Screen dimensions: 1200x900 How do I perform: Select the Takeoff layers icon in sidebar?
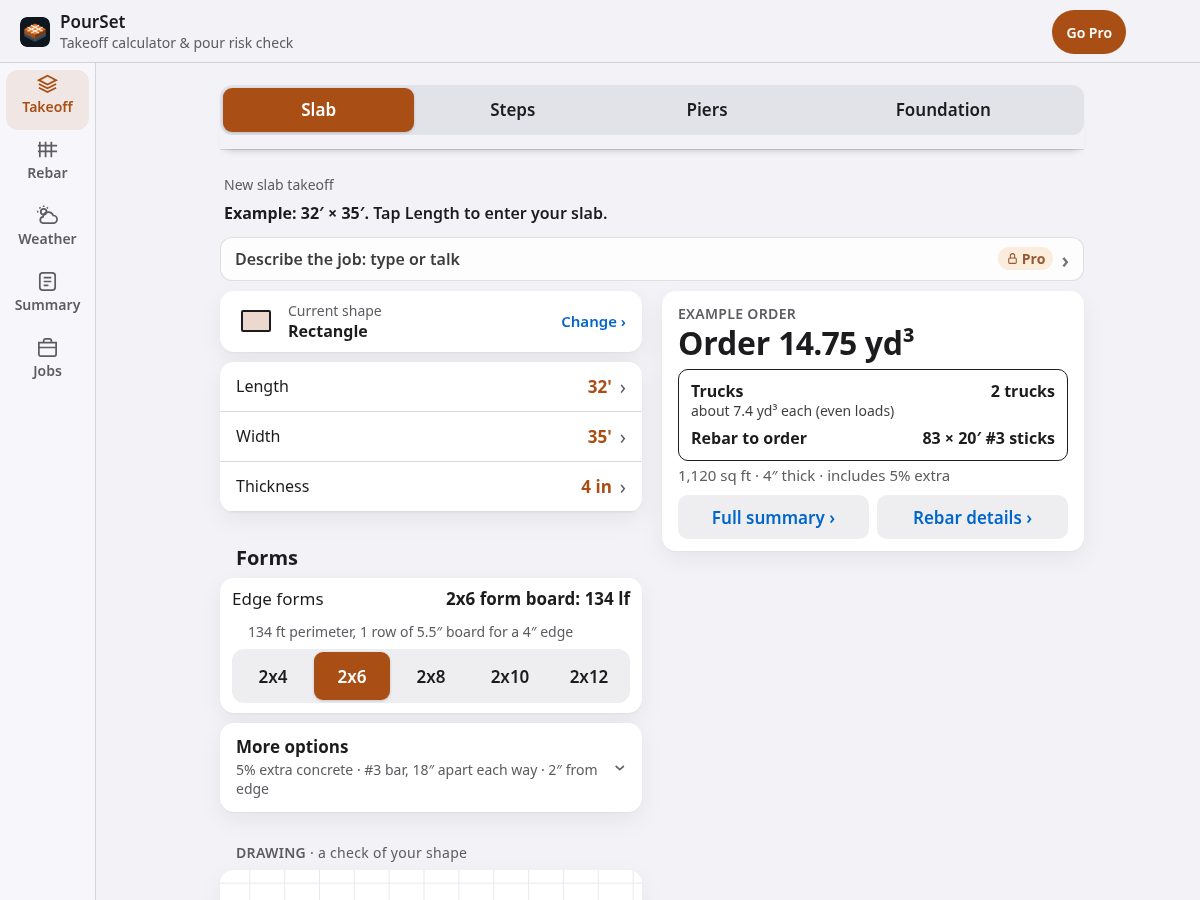click(x=47, y=84)
